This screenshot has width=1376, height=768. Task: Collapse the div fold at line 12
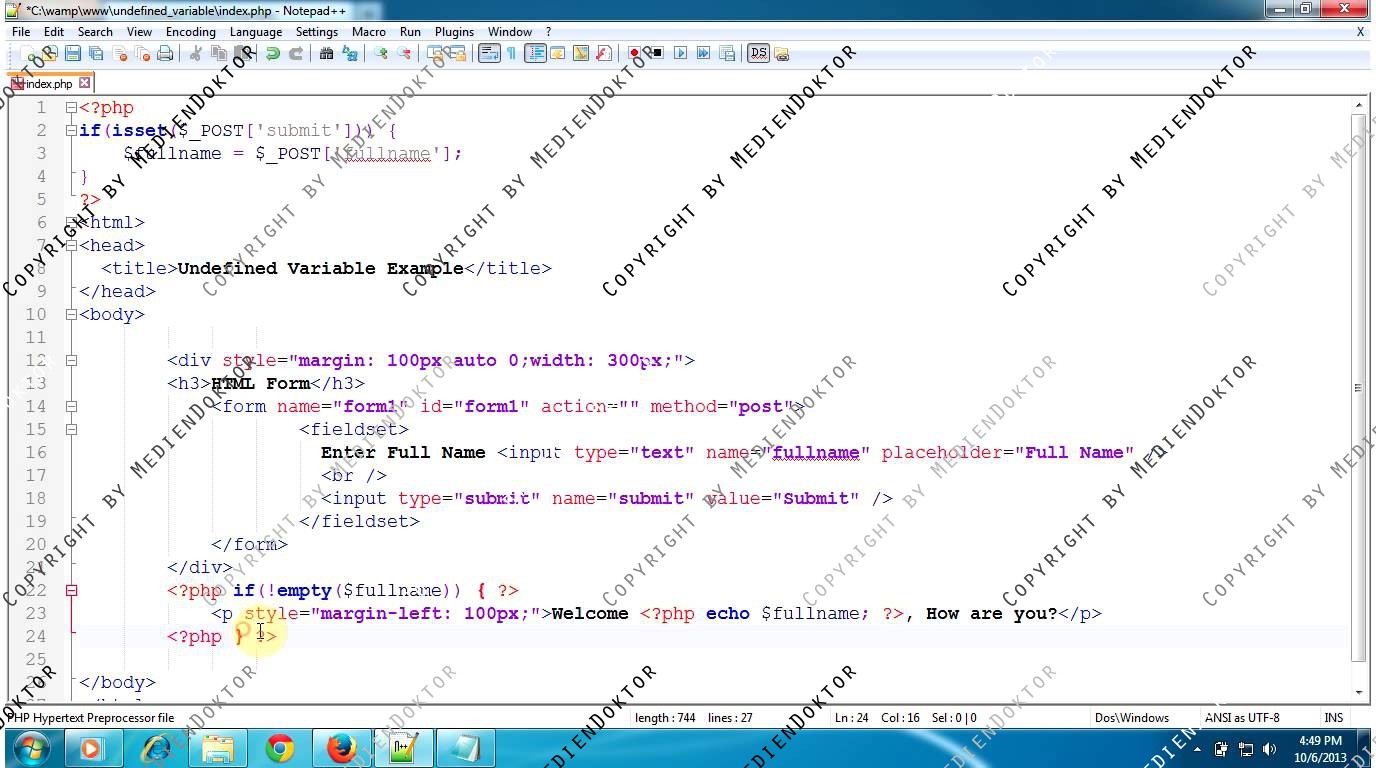click(71, 360)
